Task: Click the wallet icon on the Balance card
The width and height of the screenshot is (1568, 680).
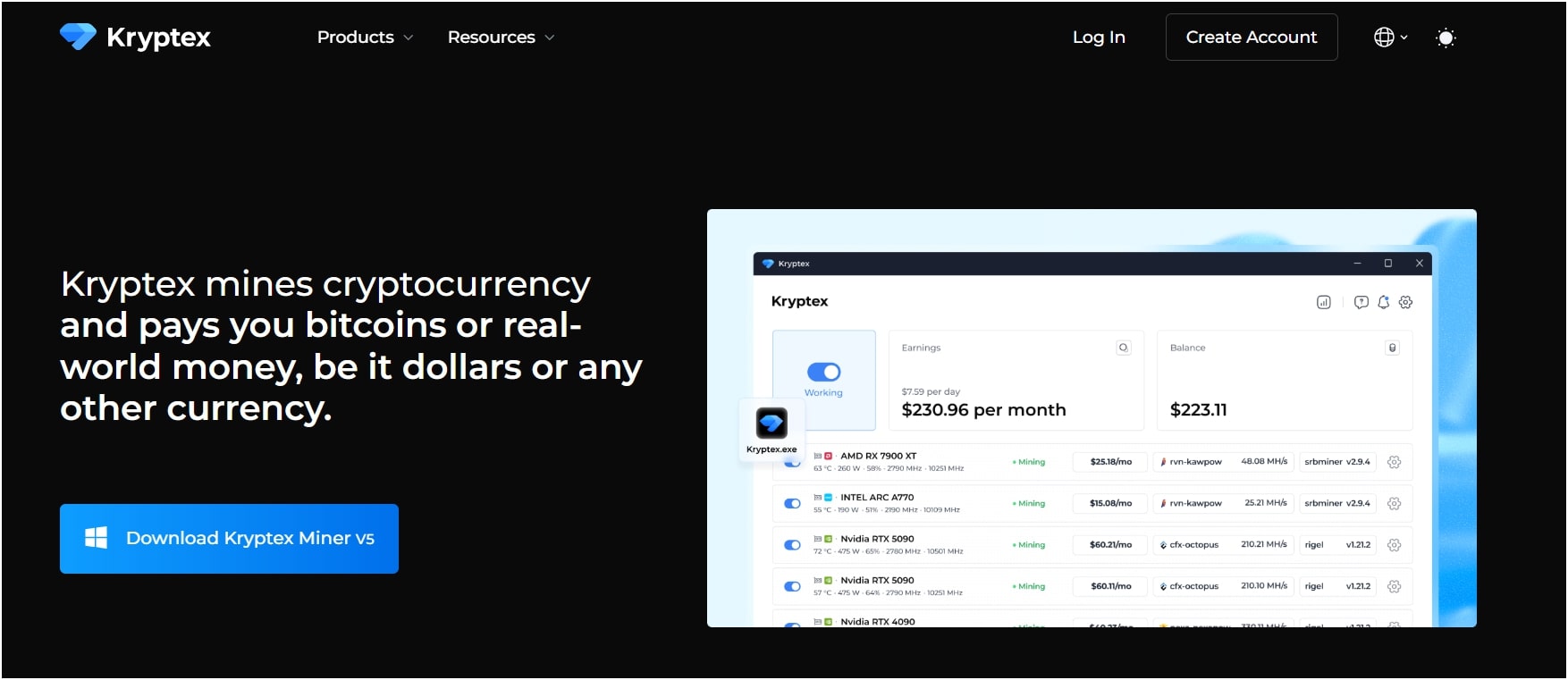Action: point(1392,348)
